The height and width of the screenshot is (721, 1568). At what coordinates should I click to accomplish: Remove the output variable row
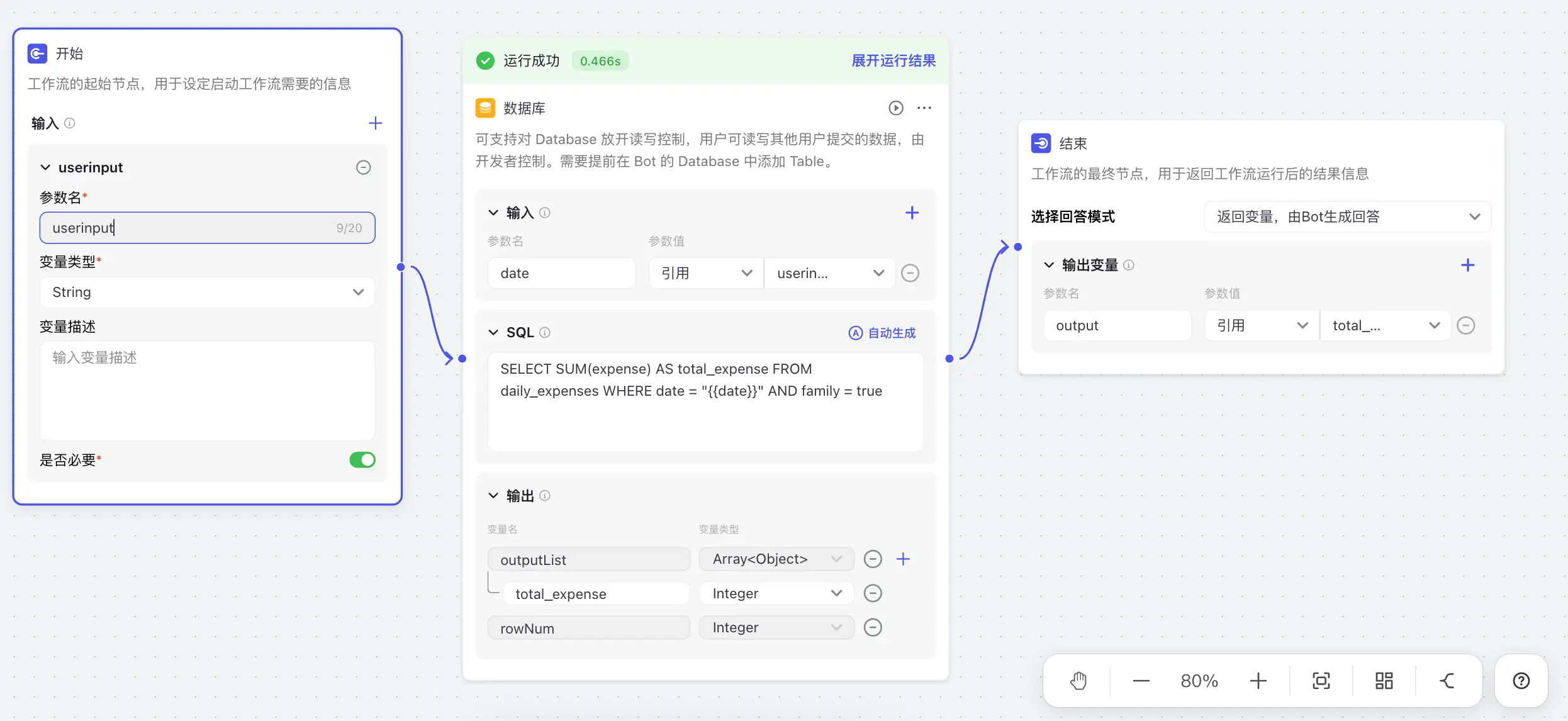click(x=1466, y=325)
